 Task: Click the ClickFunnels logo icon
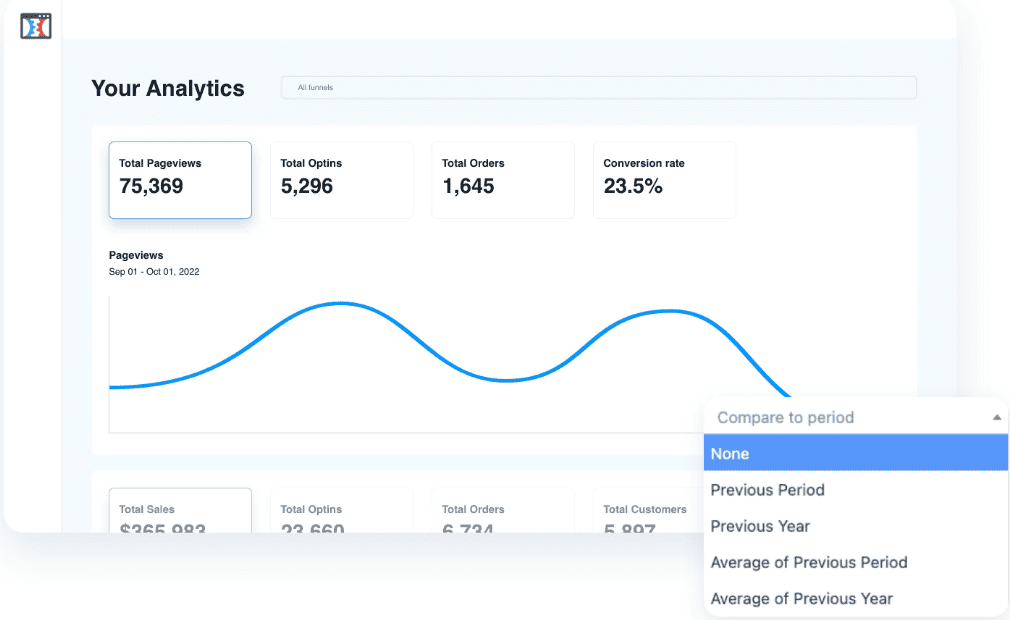point(36,26)
